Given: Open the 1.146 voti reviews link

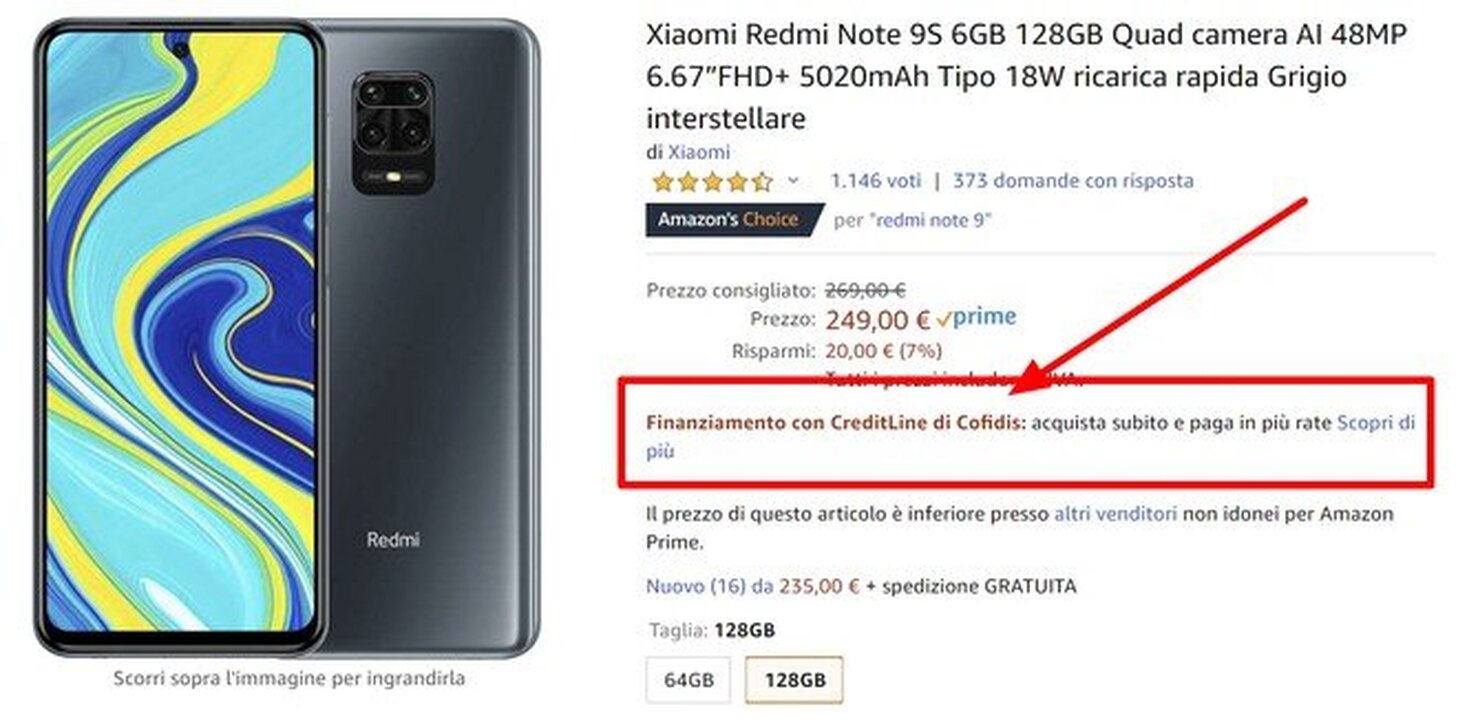Looking at the screenshot, I should coord(875,181).
